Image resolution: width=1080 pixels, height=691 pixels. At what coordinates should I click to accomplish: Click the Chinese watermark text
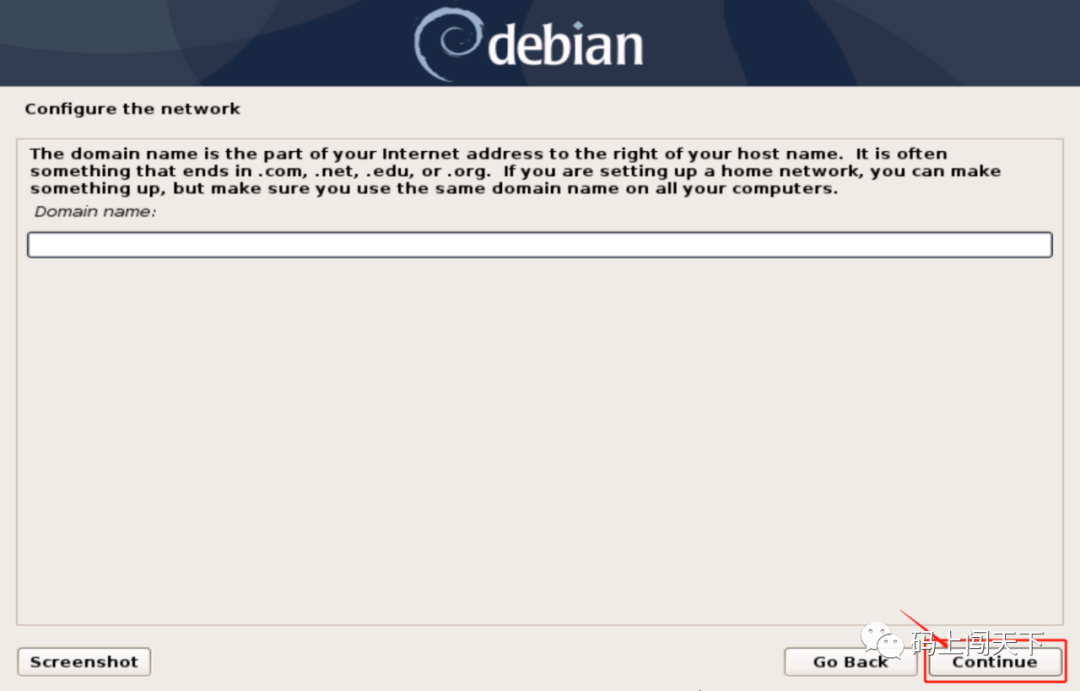click(x=978, y=643)
